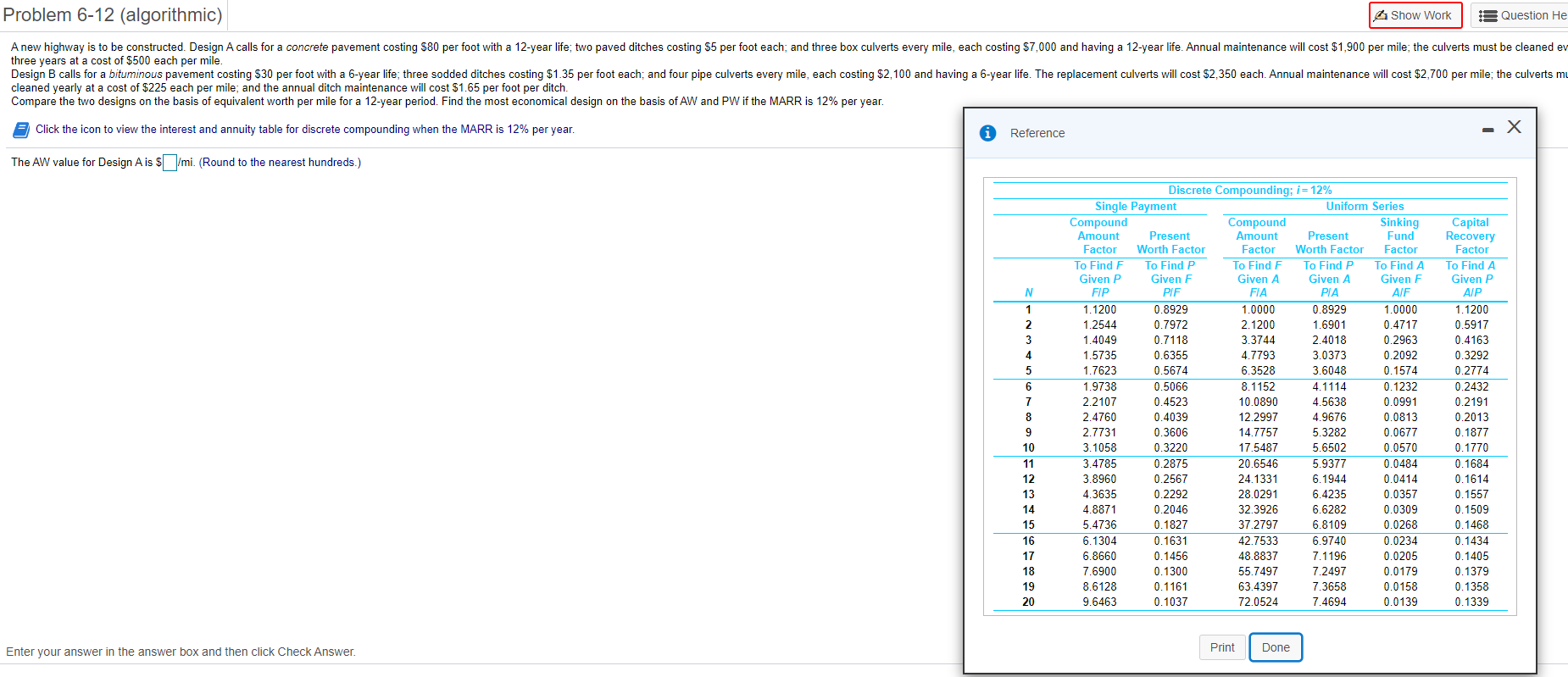The image size is (1568, 677).
Task: Click the value 0.5917 in row 2
Action: (1471, 325)
